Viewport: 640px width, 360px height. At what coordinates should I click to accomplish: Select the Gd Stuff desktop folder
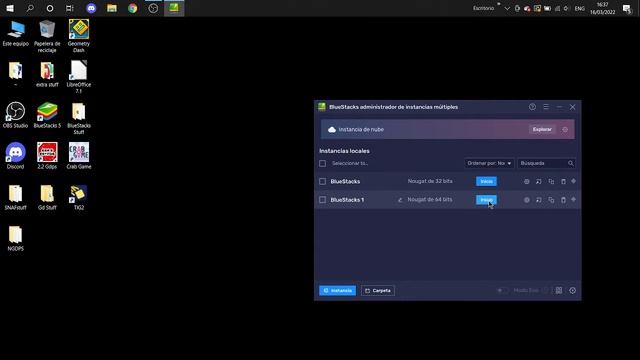[x=47, y=197]
